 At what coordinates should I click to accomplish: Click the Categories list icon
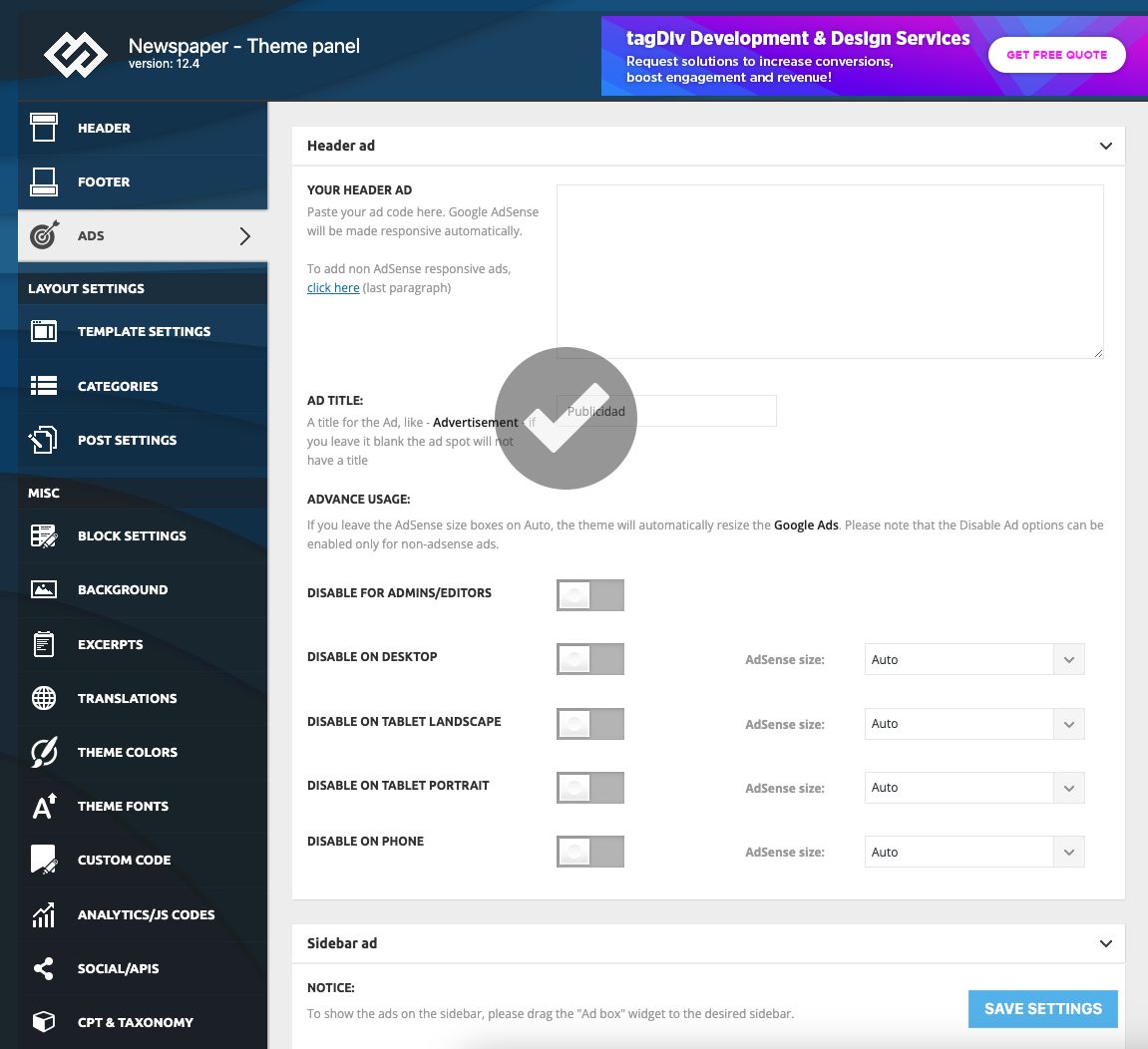coord(44,385)
